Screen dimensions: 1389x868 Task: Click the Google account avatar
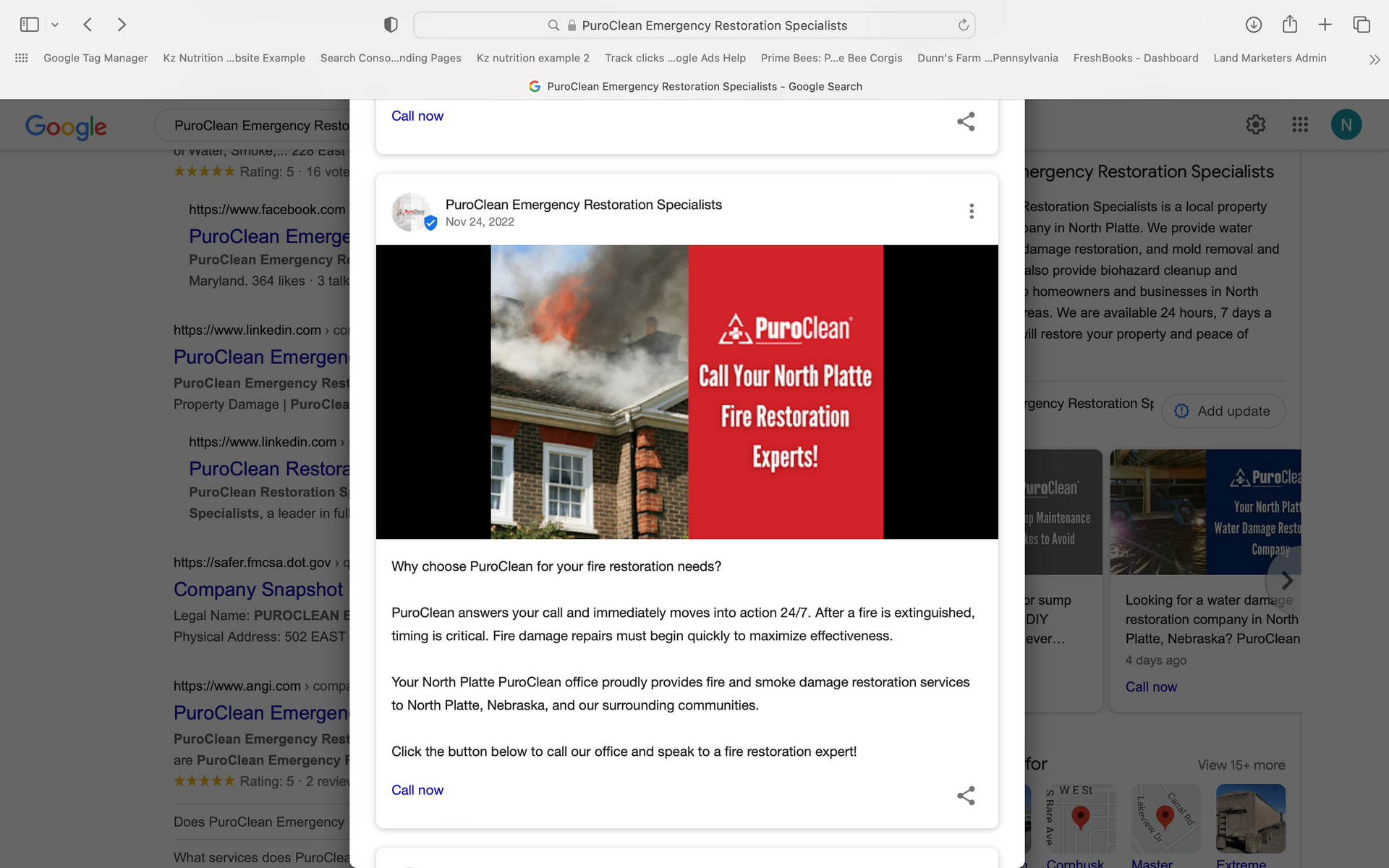[x=1346, y=124]
